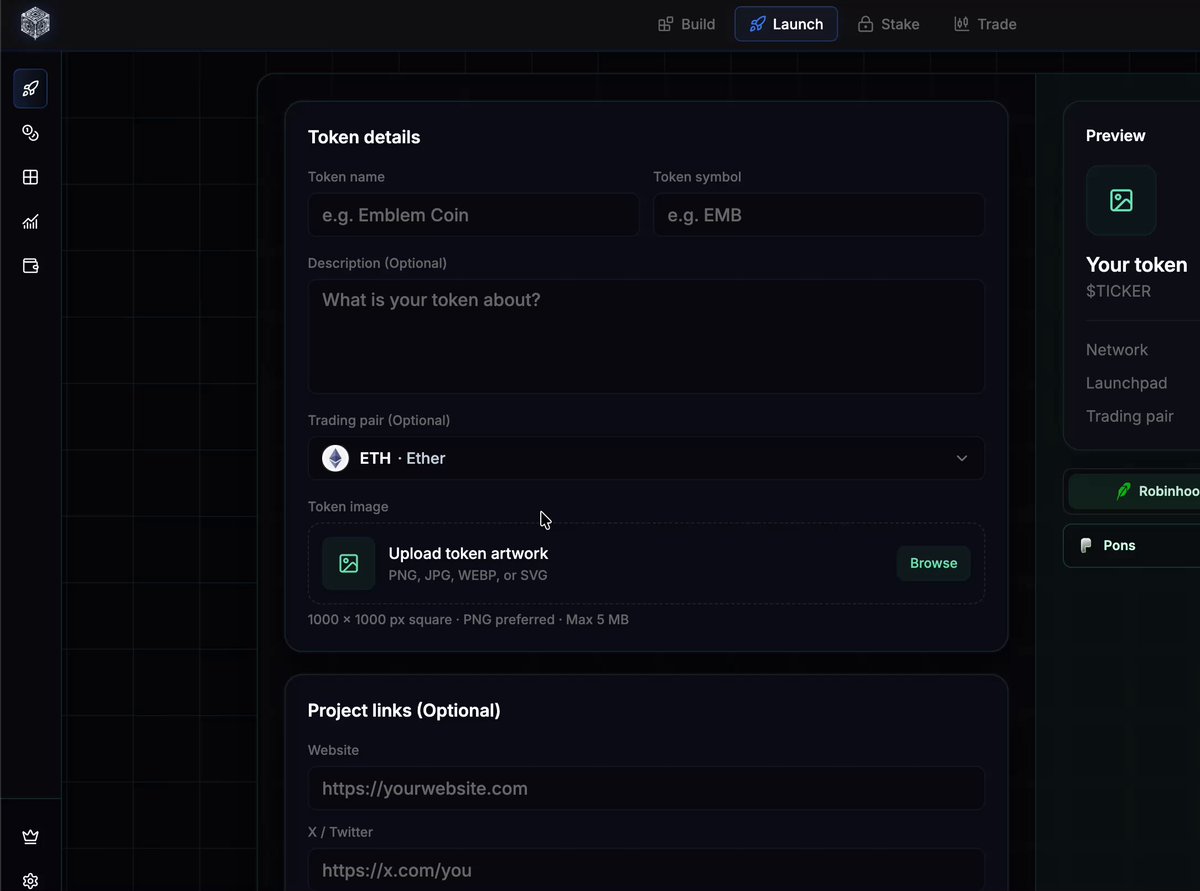The width and height of the screenshot is (1200, 891).
Task: Open settings via the sidebar gear icon
Action: tap(30, 880)
